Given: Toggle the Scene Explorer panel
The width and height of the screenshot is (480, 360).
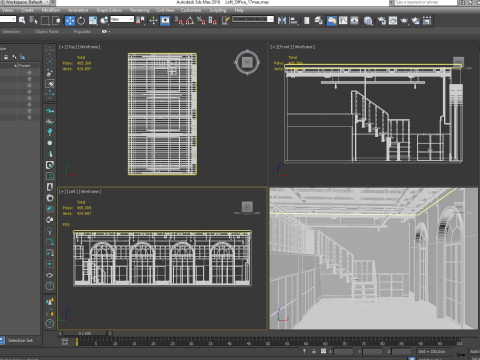Looking at the screenshot, I should pyautogui.click(x=306, y=21).
